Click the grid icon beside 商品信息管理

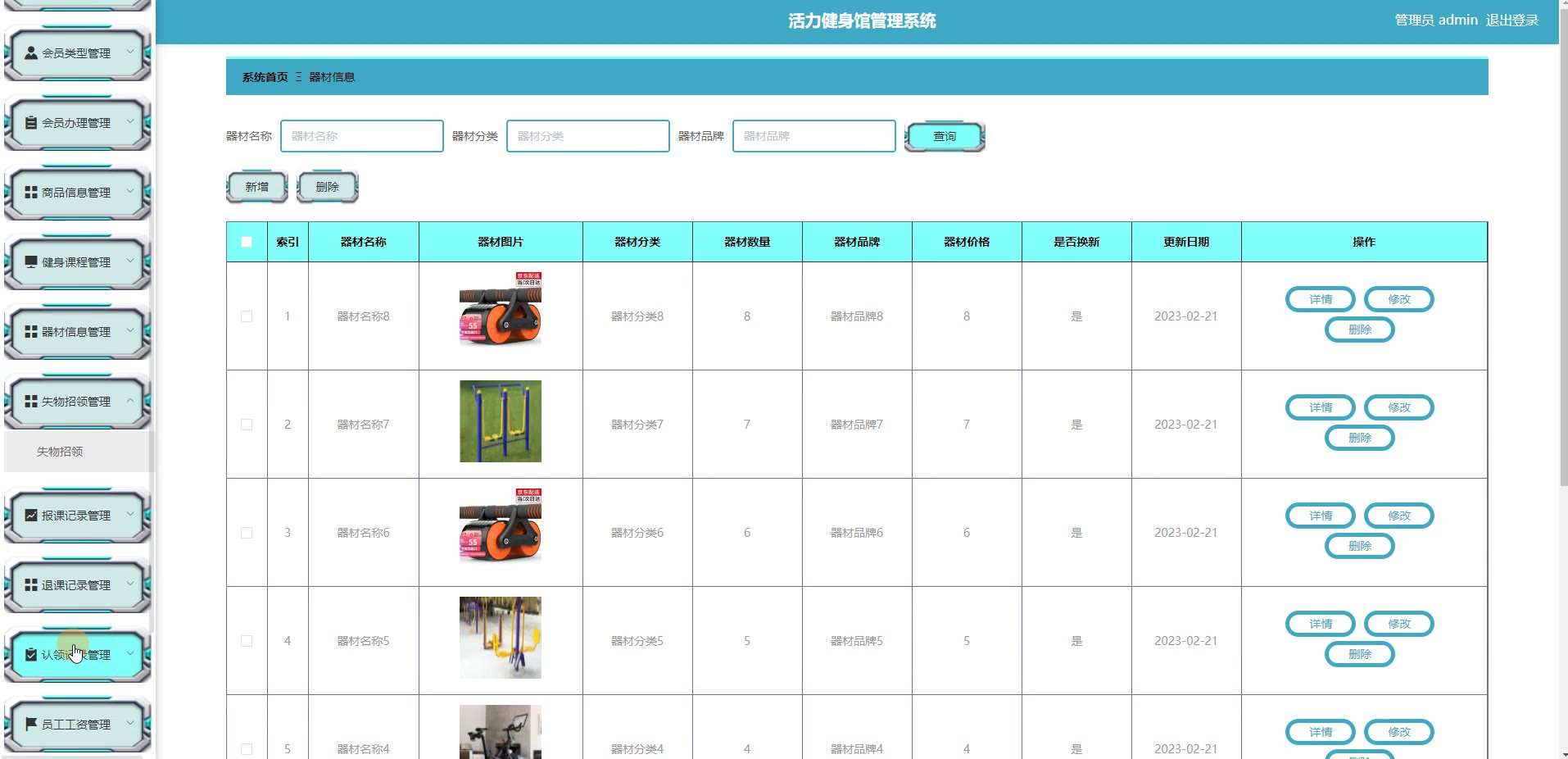31,193
